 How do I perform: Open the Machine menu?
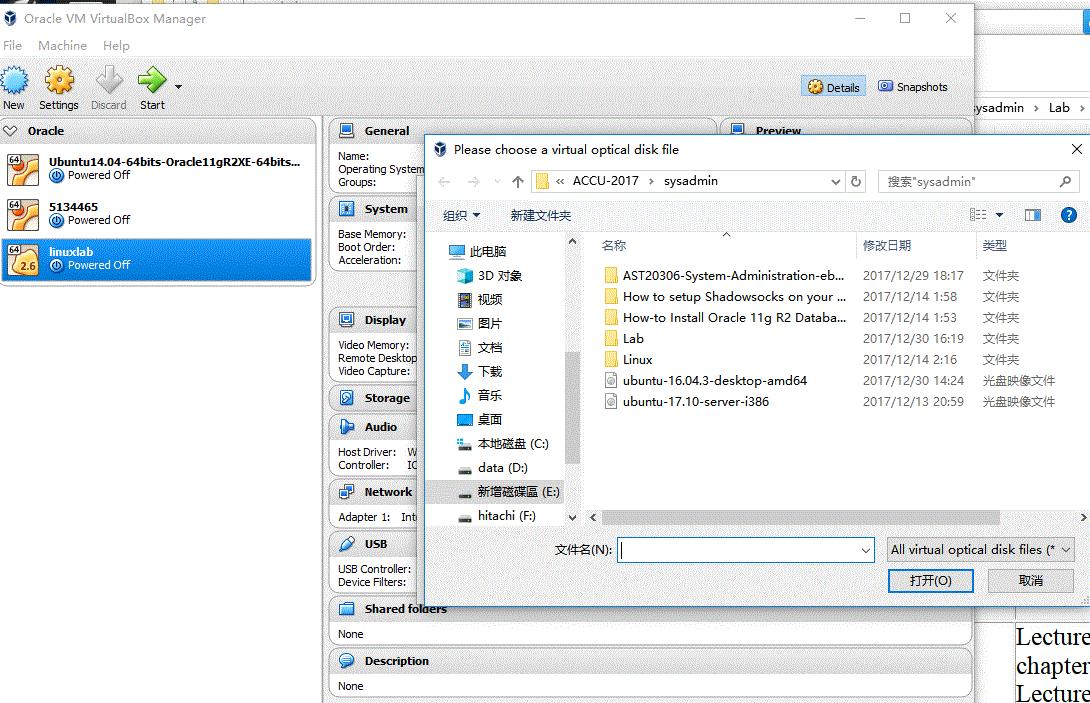pyautogui.click(x=63, y=45)
